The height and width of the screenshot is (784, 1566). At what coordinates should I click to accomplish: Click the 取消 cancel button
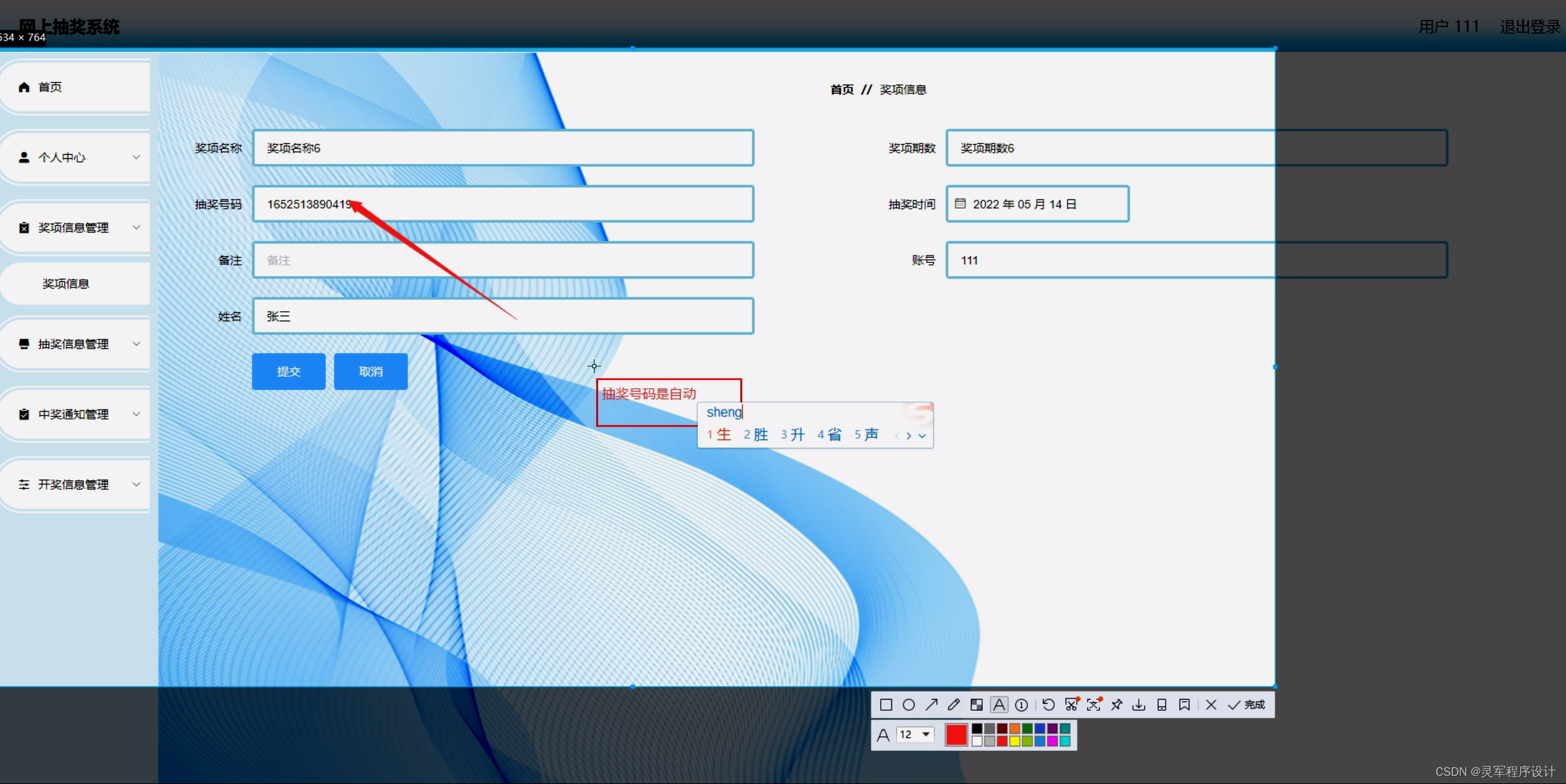pyautogui.click(x=370, y=371)
